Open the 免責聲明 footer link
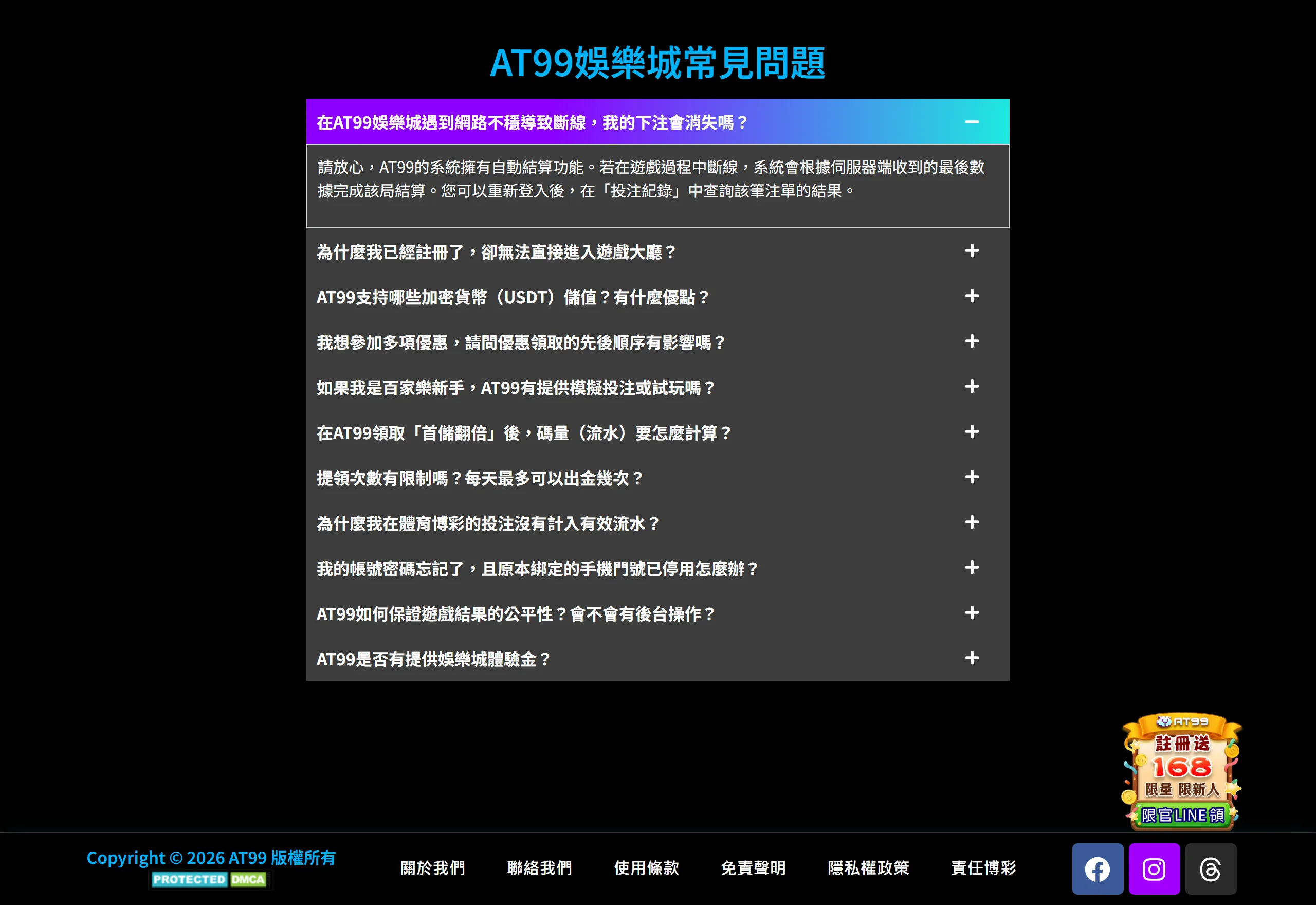This screenshot has width=1316, height=905. tap(753, 868)
